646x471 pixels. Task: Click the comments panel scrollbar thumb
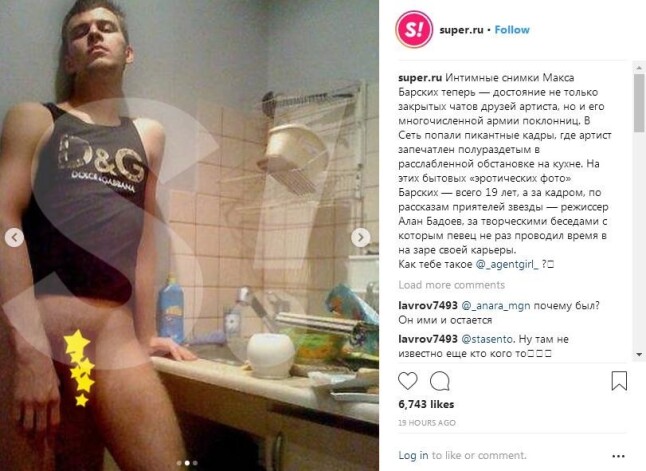[x=639, y=103]
